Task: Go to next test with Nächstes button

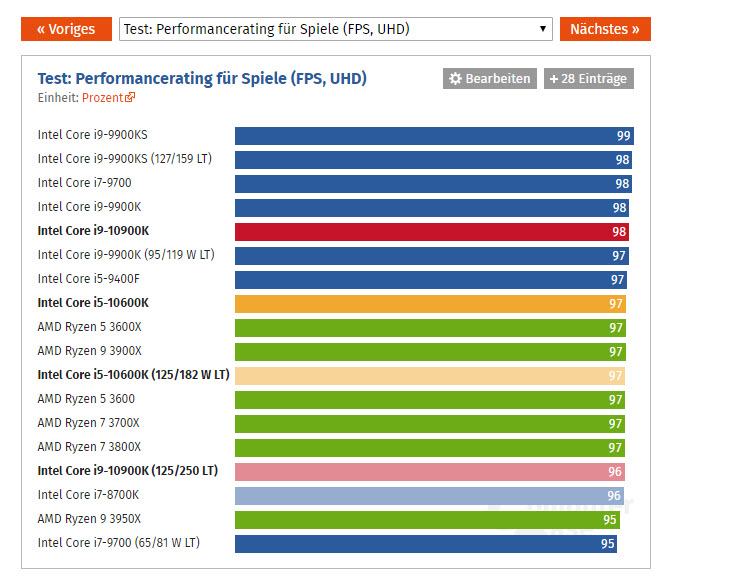Action: point(605,29)
